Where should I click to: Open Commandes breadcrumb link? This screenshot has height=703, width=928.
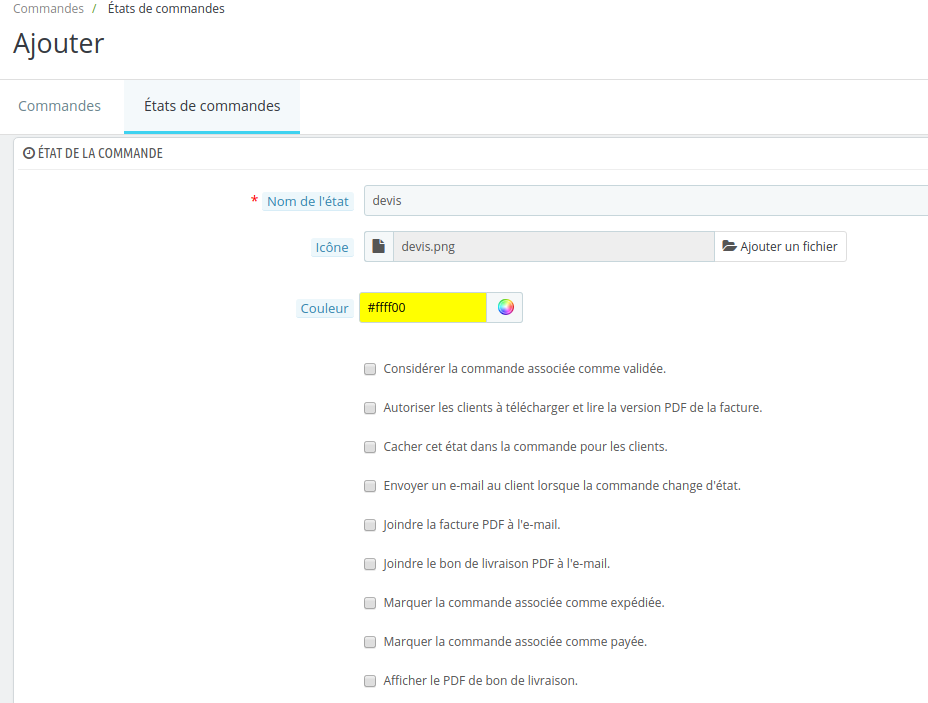[49, 8]
